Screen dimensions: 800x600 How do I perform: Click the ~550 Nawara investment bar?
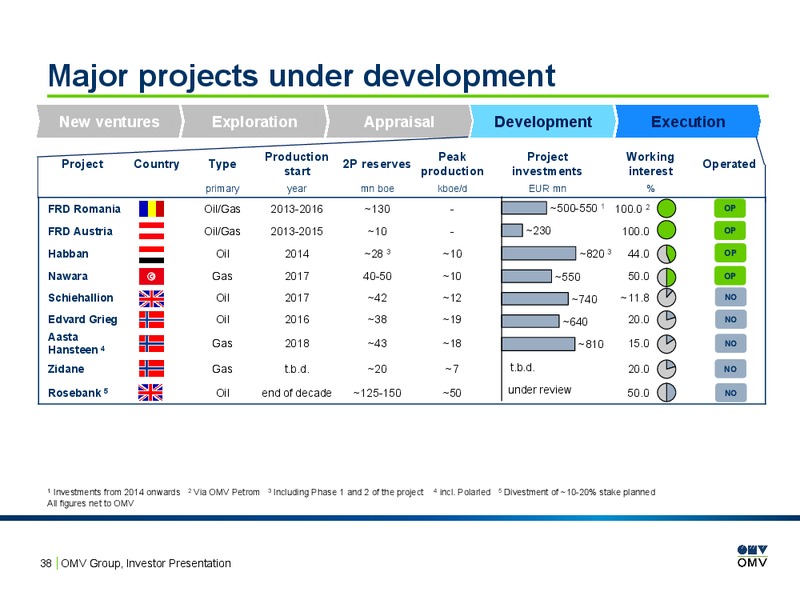pyautogui.click(x=527, y=276)
